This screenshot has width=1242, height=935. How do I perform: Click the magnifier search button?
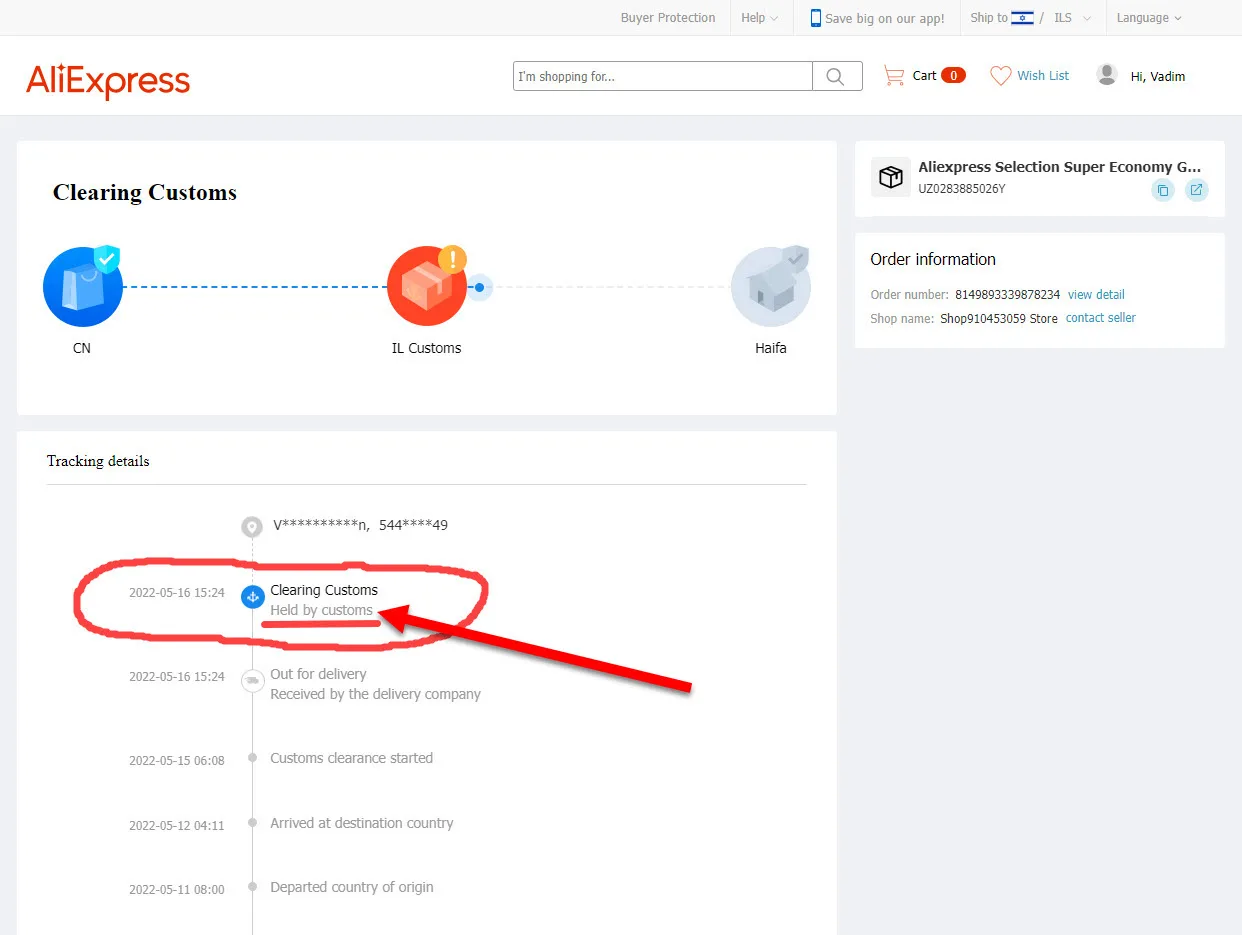click(x=837, y=77)
